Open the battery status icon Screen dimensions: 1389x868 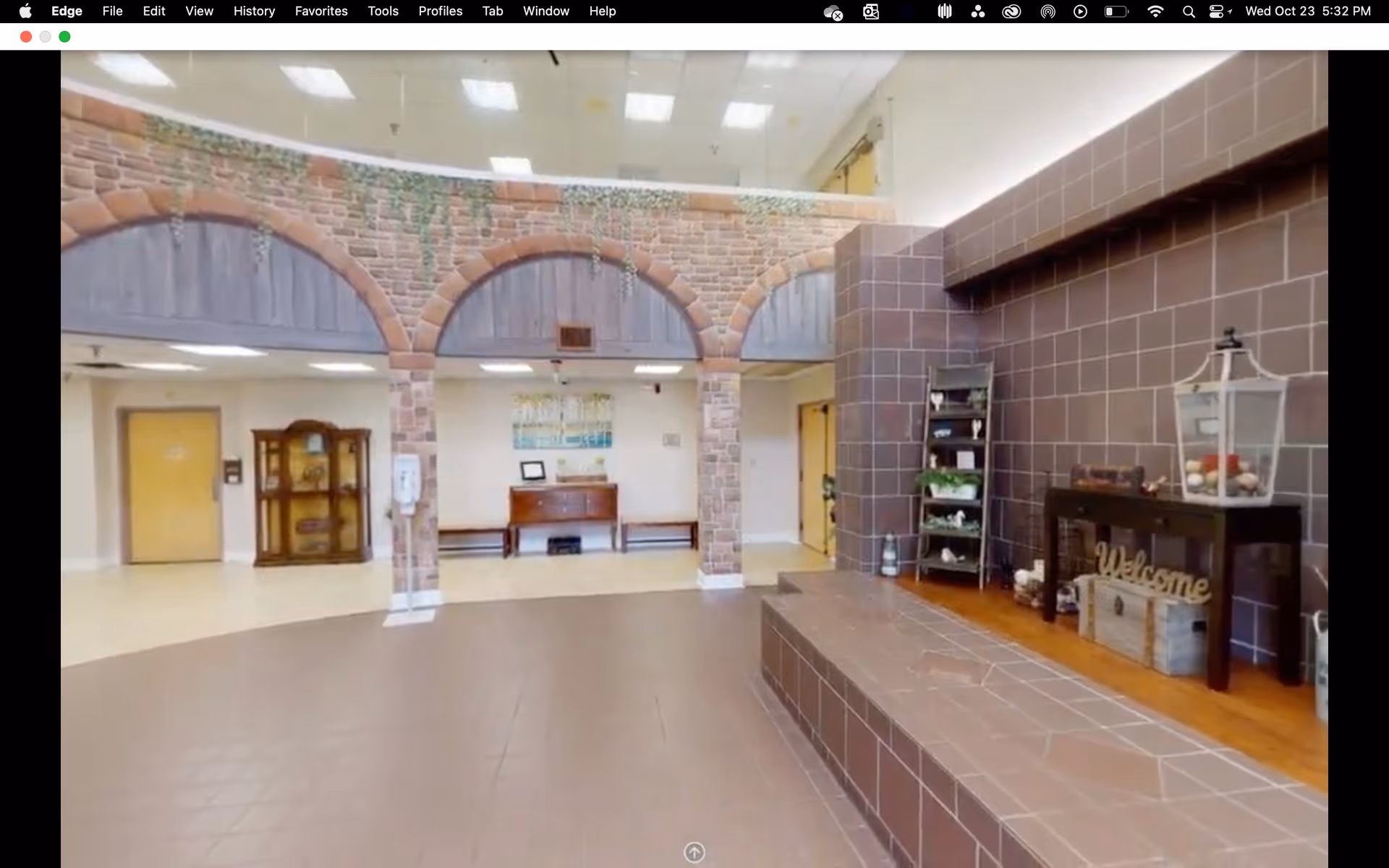1116,12
